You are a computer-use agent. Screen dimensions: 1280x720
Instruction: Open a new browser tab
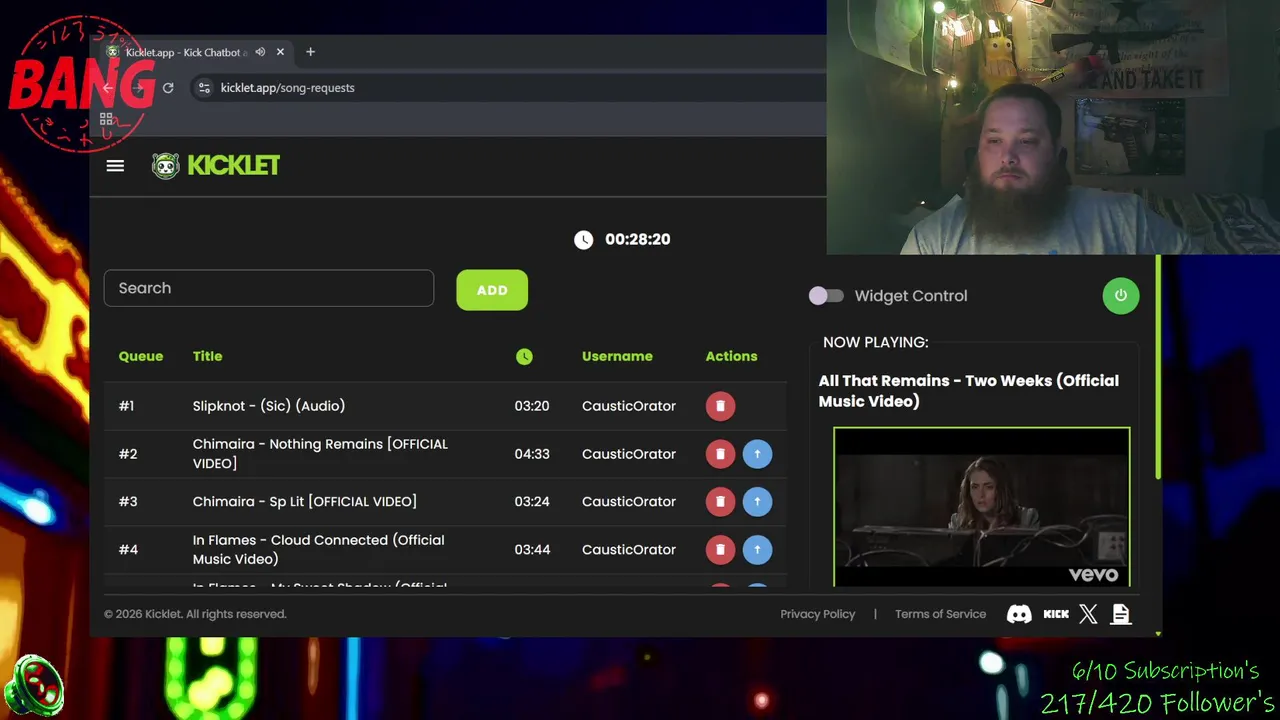point(310,52)
